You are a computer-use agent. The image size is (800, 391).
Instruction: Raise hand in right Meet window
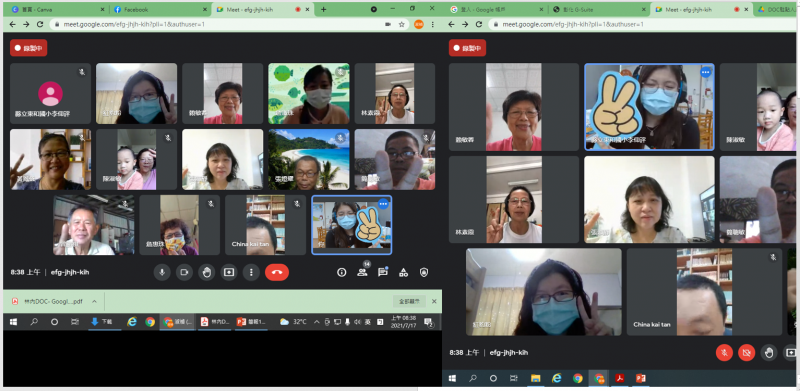(x=769, y=352)
